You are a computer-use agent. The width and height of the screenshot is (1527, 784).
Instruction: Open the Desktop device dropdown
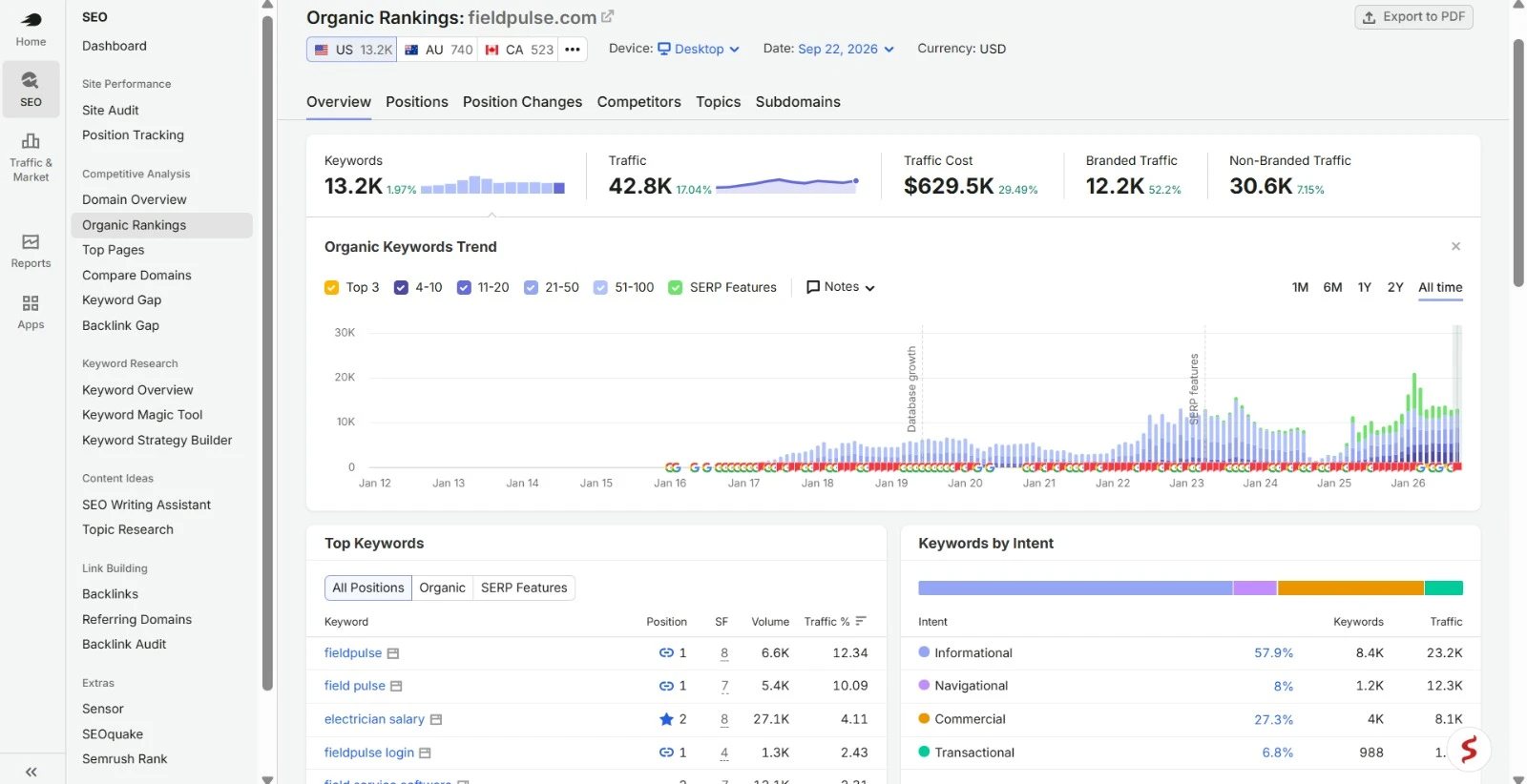[x=699, y=49]
